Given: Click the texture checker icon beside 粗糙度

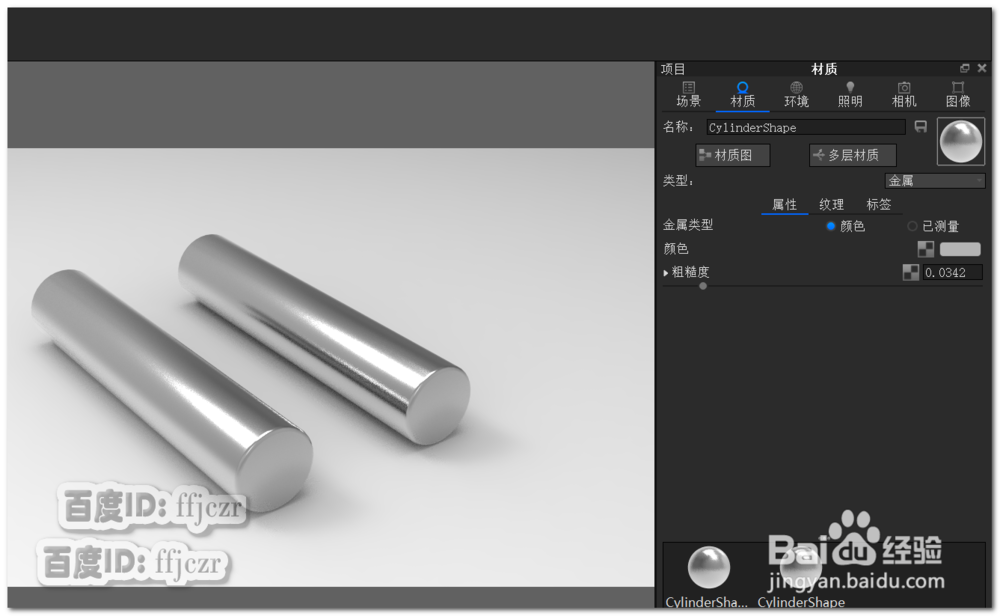Looking at the screenshot, I should tap(911, 273).
